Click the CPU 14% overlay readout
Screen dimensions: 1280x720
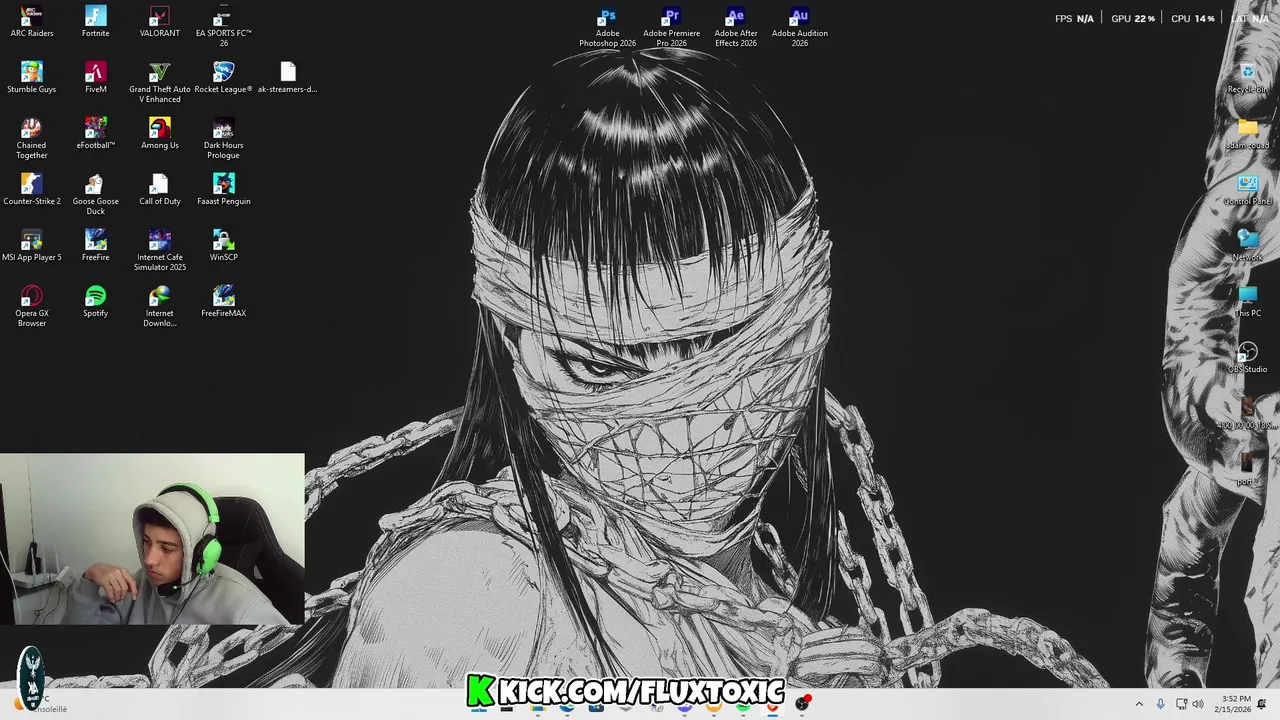click(1193, 18)
